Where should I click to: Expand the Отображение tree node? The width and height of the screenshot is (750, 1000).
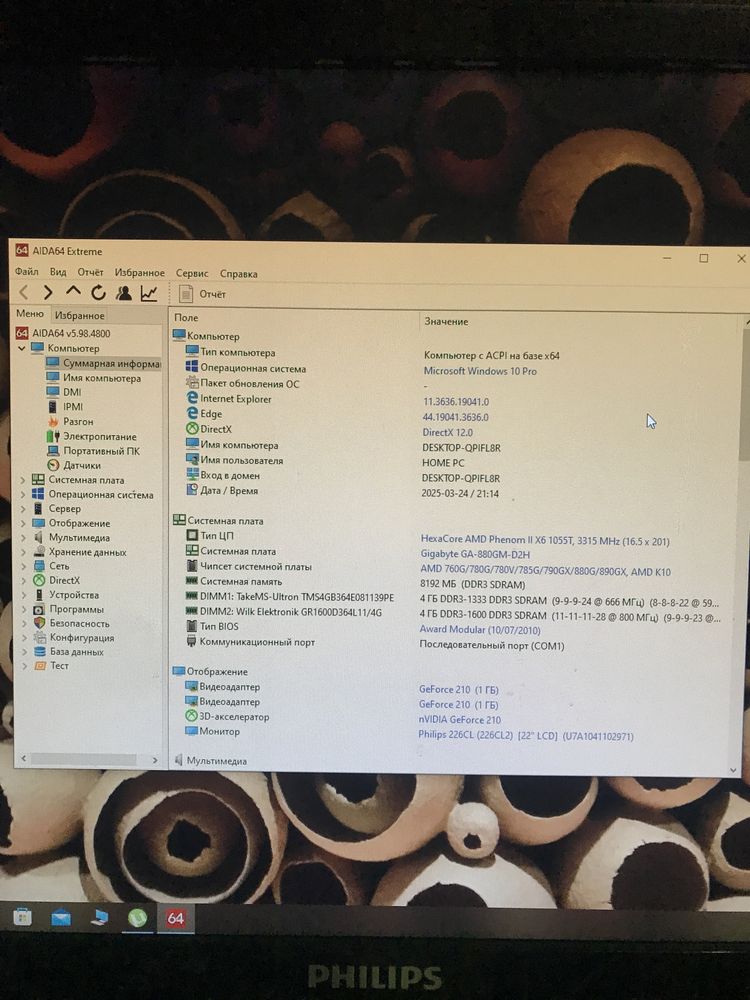23,523
